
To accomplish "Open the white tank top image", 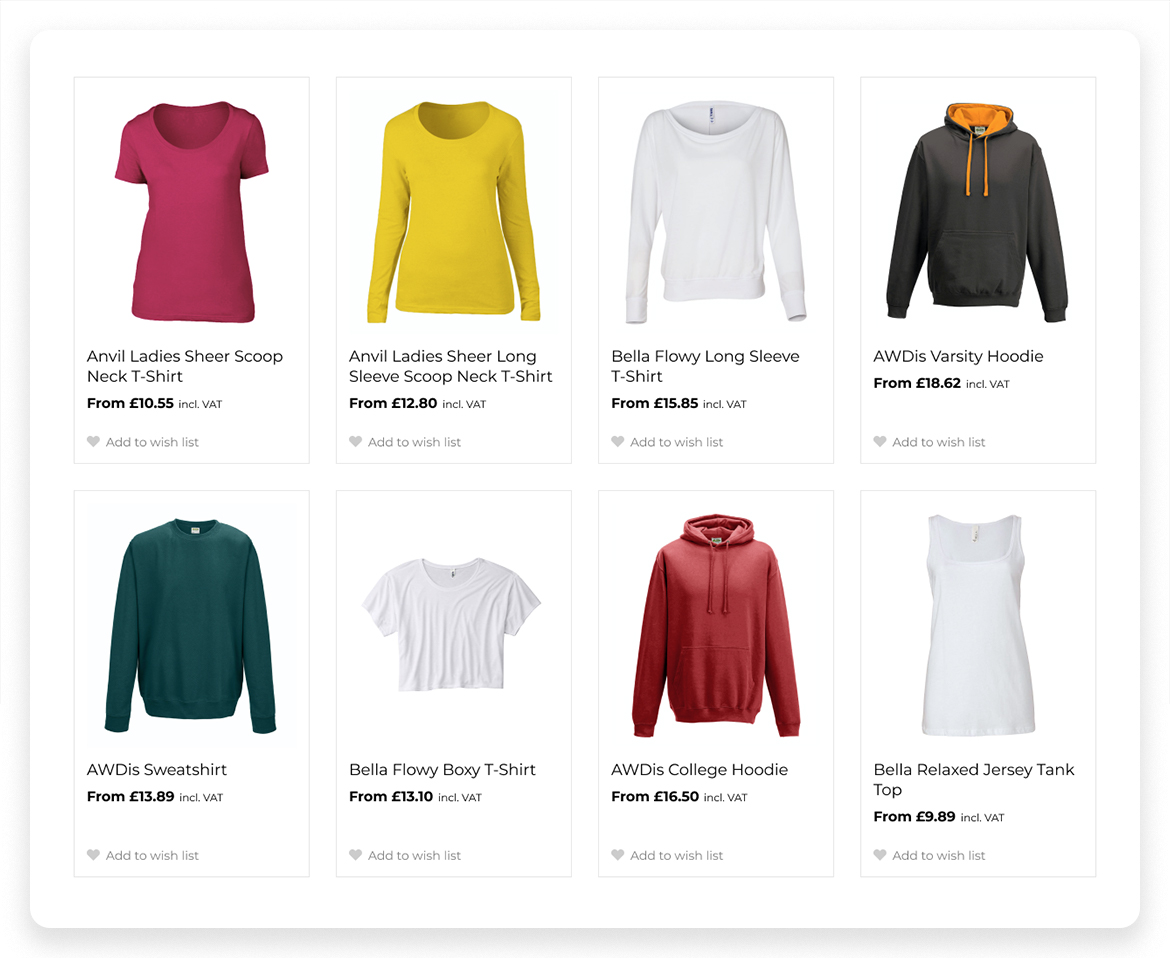I will 977,625.
